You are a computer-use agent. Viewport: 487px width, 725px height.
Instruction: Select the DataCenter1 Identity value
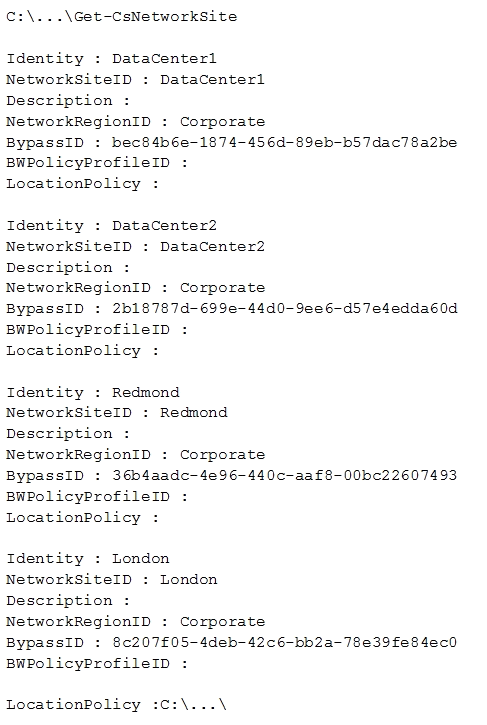click(x=164, y=59)
